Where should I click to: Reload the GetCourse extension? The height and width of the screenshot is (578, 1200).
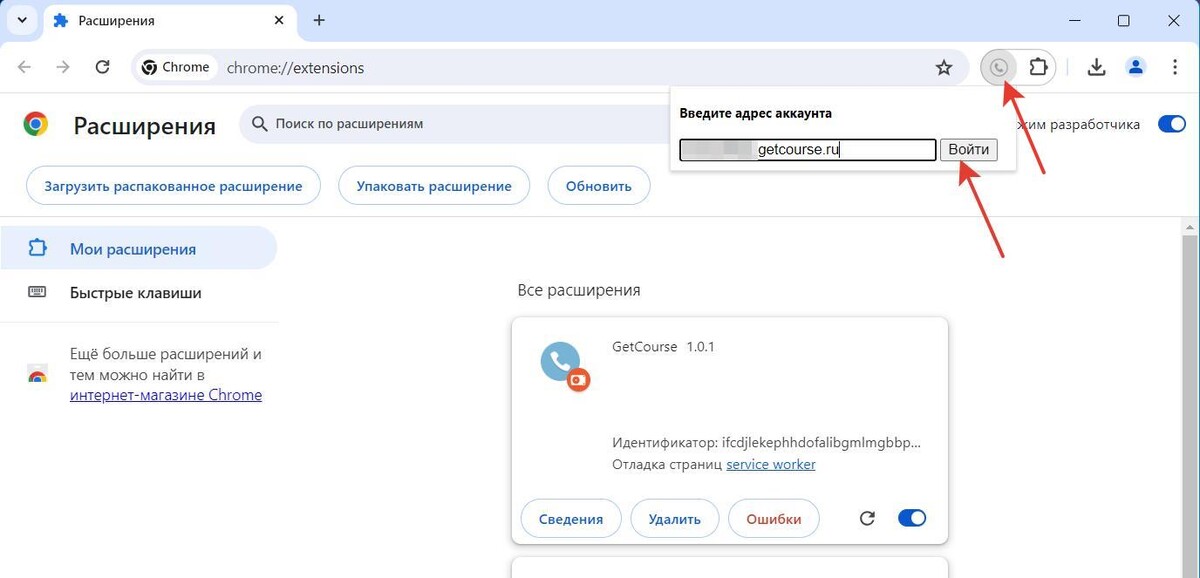pyautogui.click(x=867, y=518)
